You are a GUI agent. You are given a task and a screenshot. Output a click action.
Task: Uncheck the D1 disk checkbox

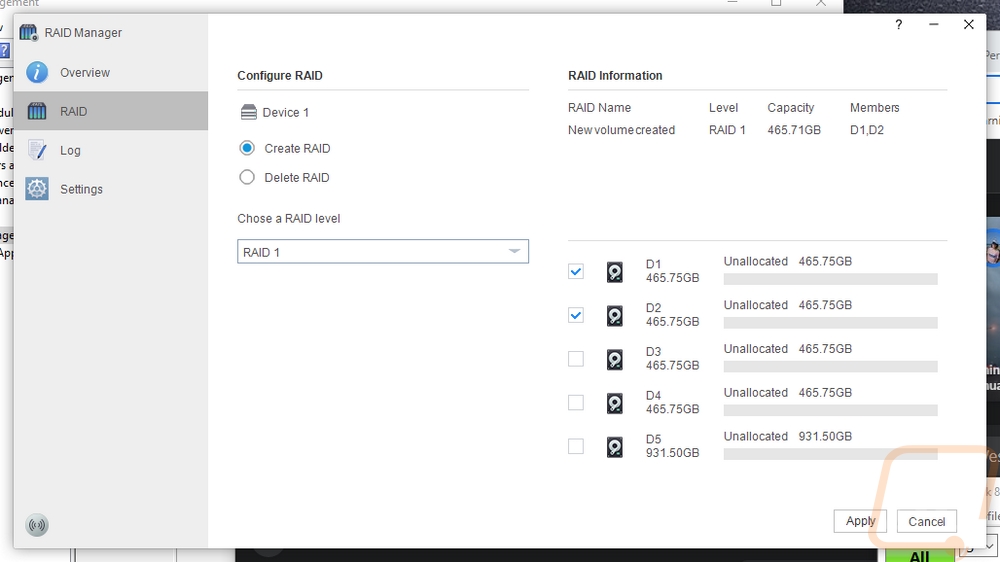pyautogui.click(x=576, y=271)
